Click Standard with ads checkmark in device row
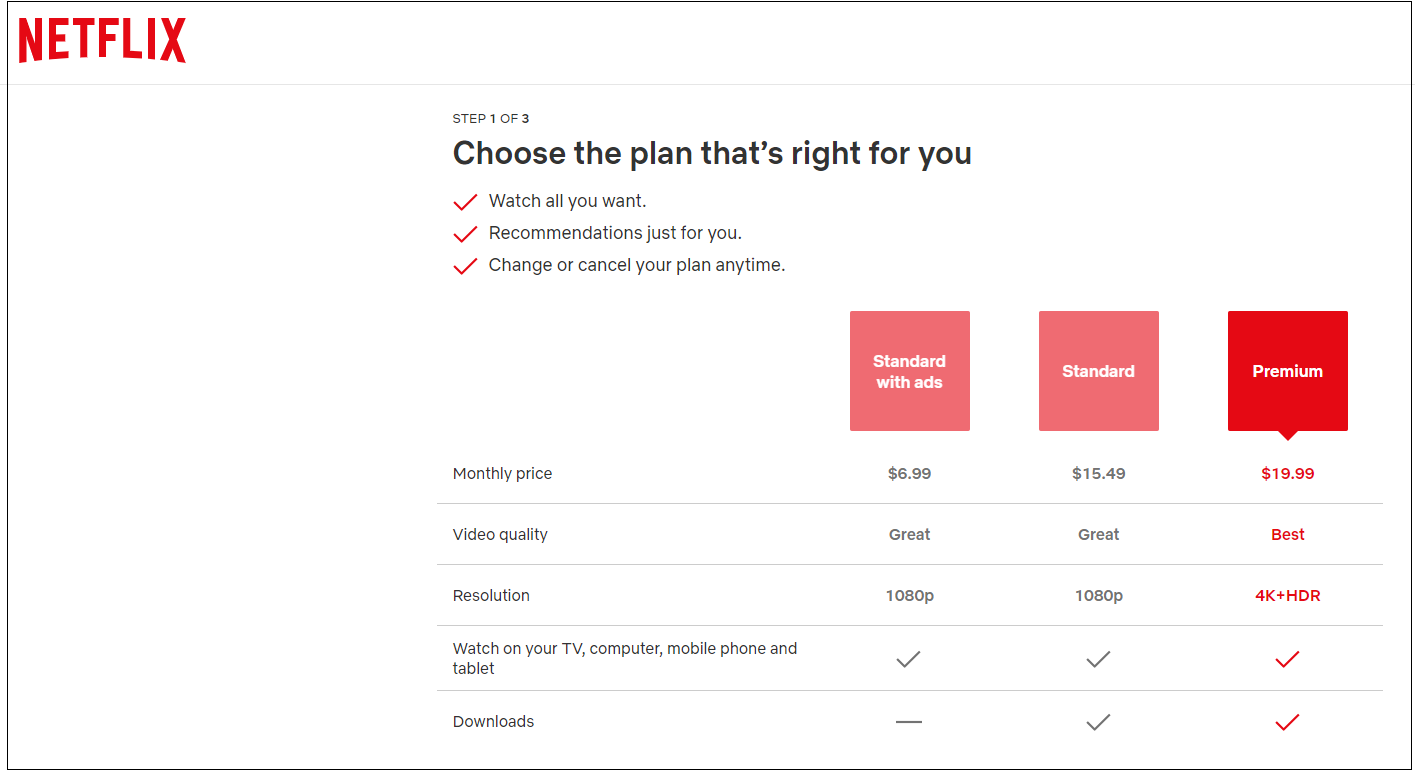 tap(909, 659)
